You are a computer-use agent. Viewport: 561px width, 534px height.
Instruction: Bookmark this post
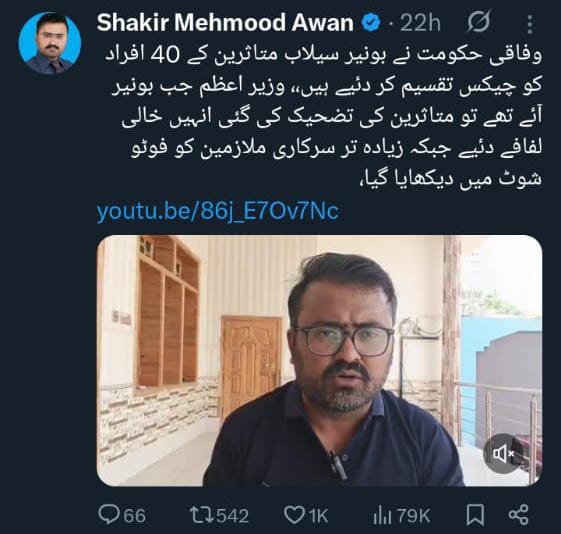(x=475, y=515)
